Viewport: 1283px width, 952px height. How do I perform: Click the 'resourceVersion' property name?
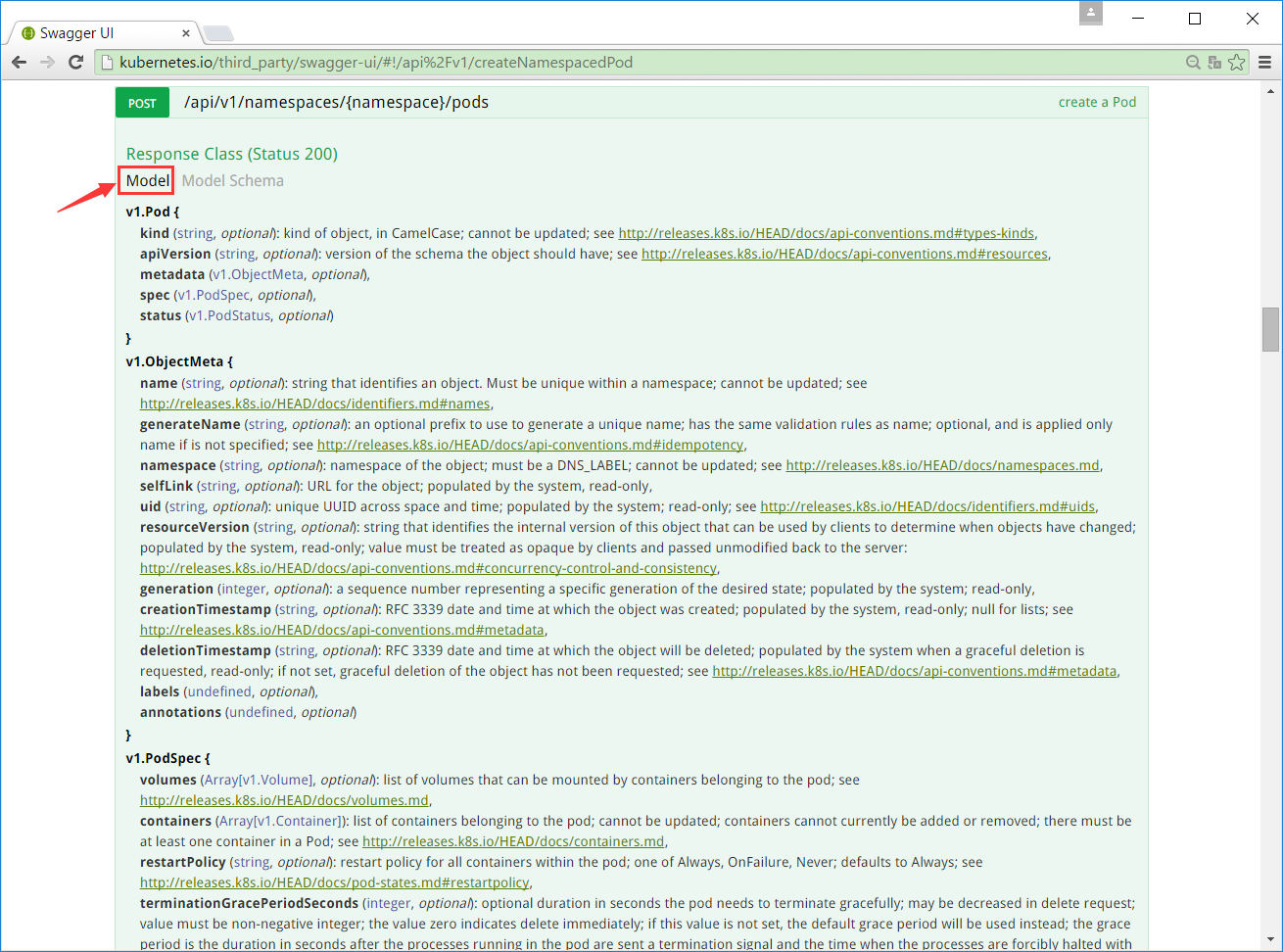(x=195, y=527)
